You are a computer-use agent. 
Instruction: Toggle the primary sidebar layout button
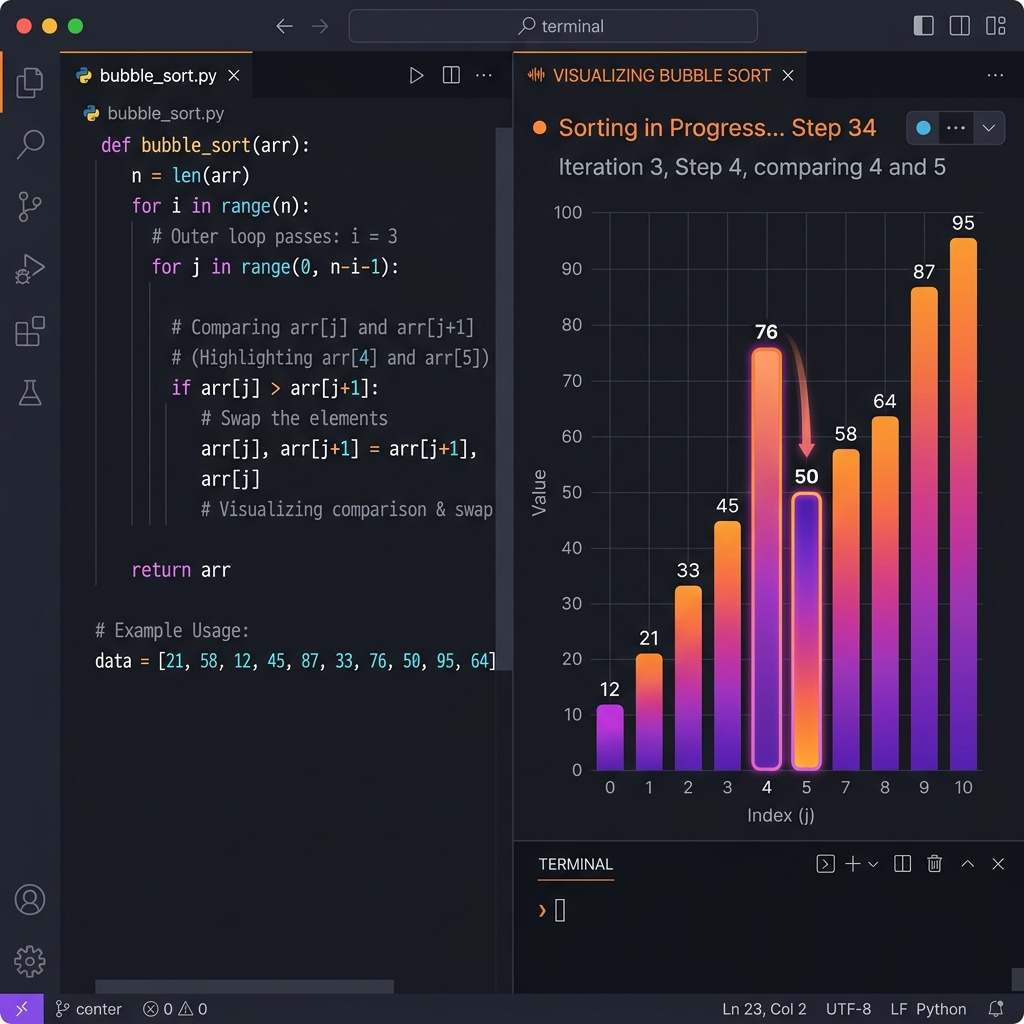coord(924,26)
